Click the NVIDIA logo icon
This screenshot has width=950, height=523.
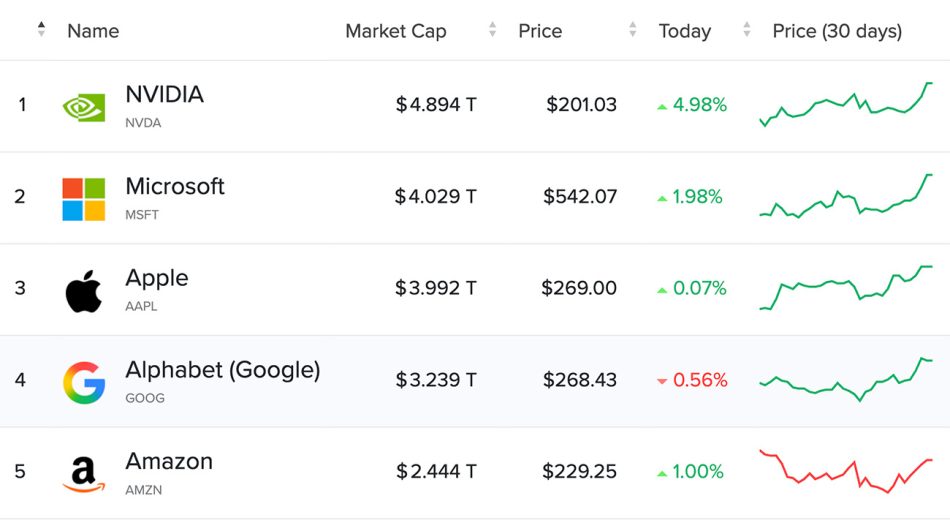(x=84, y=107)
